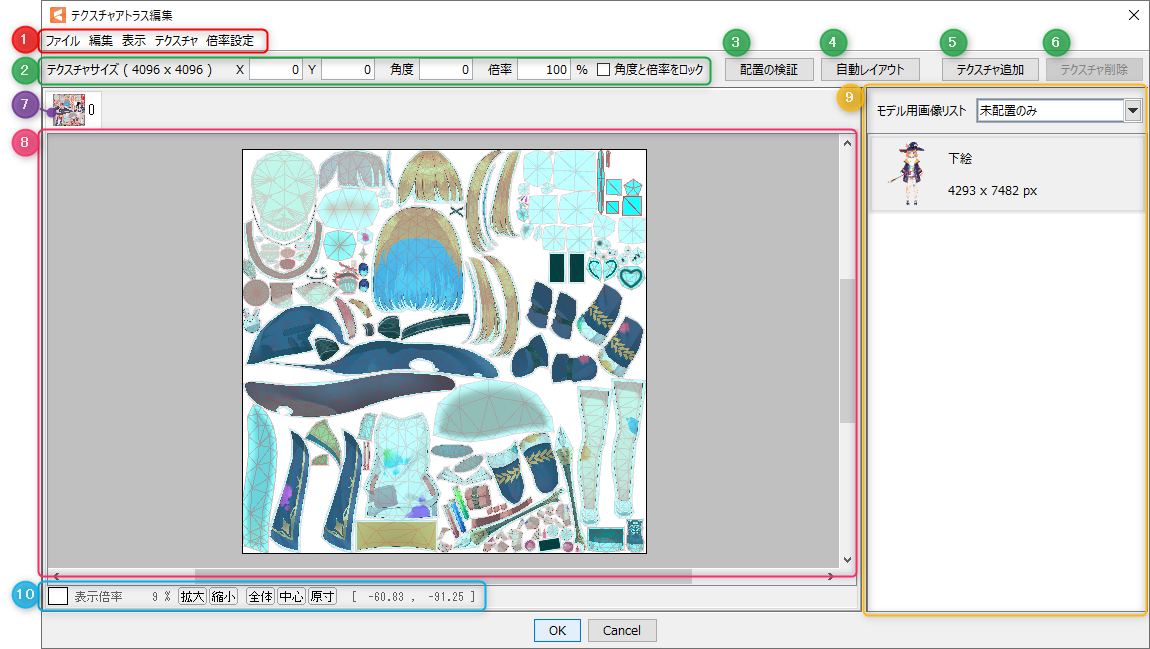Click the 表示倍率 9 % label

122,597
